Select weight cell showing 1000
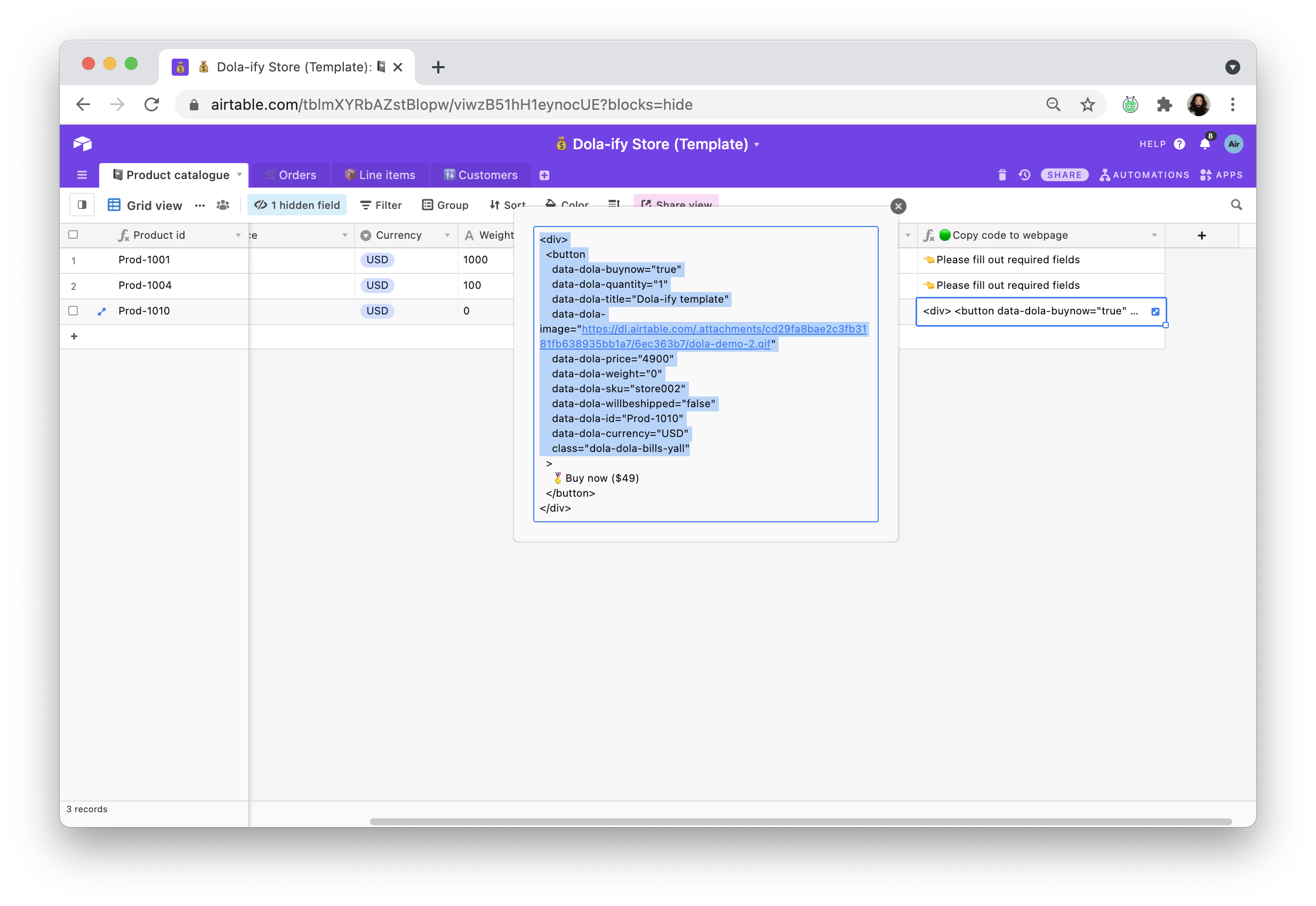The width and height of the screenshot is (1316, 906). (486, 260)
